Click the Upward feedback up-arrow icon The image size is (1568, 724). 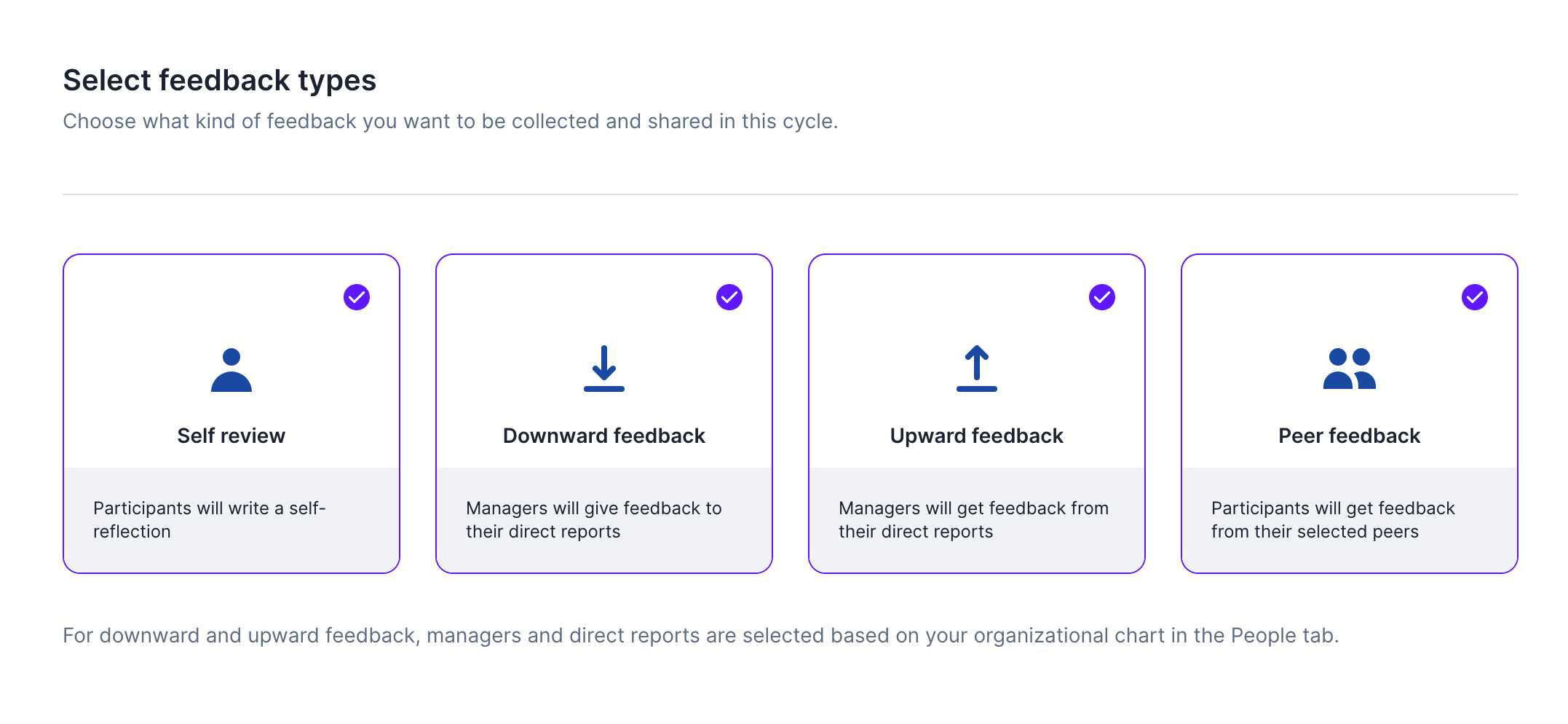(976, 369)
